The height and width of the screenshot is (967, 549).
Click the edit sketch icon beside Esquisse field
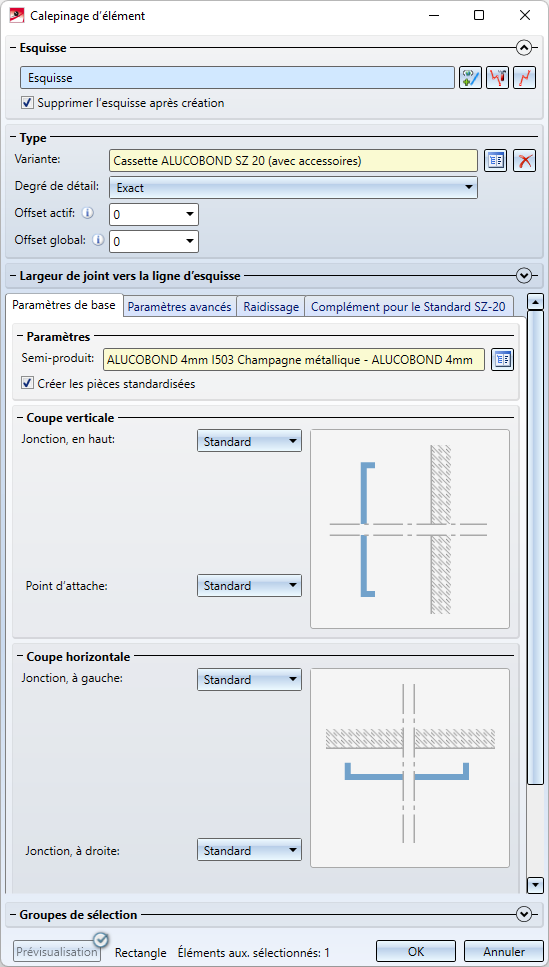click(471, 78)
